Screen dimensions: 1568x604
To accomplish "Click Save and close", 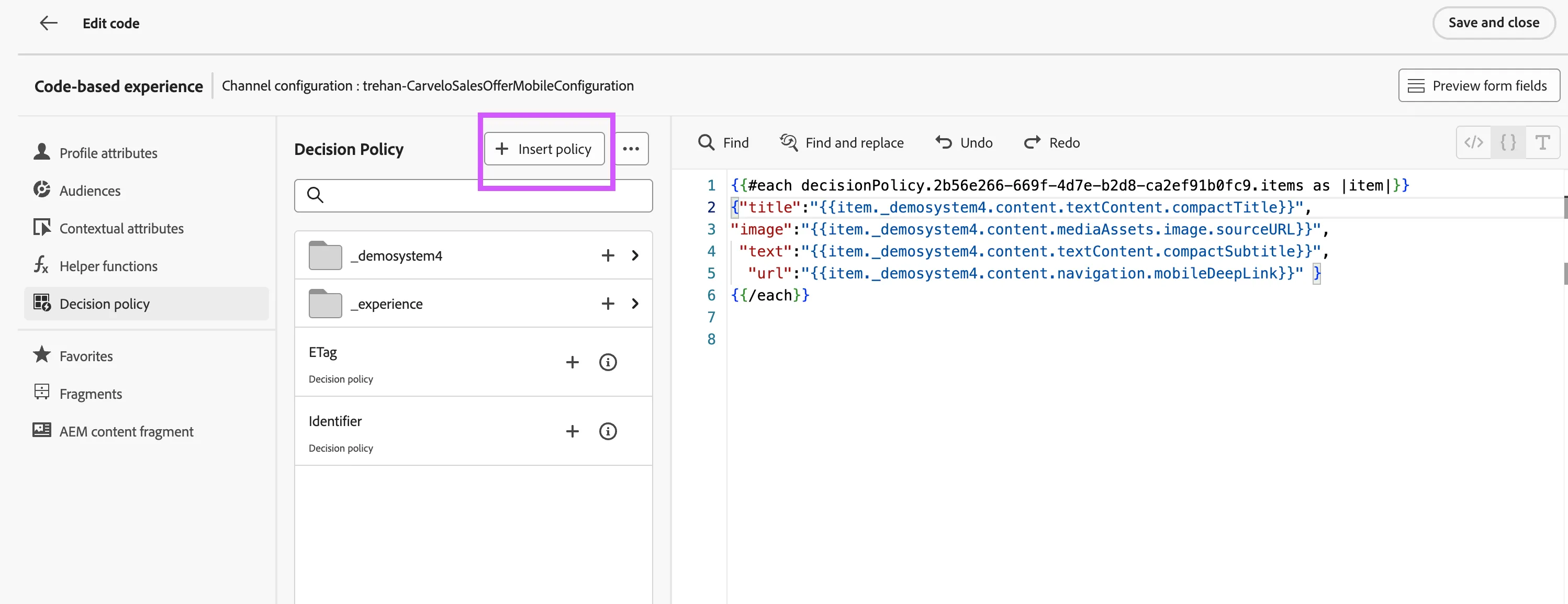I will [x=1494, y=23].
